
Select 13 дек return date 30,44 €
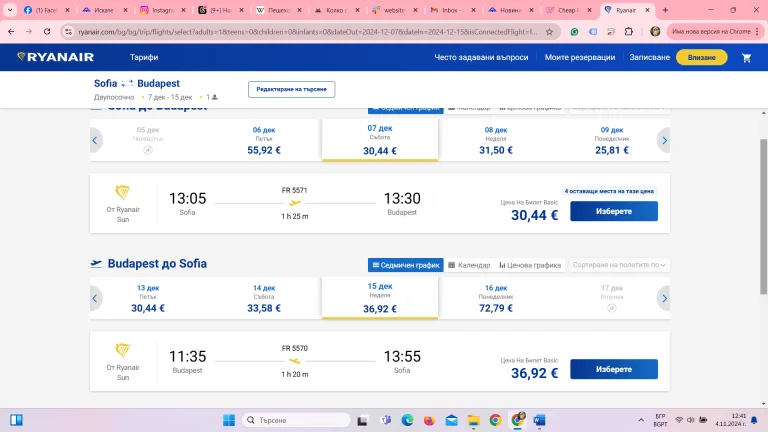click(x=148, y=298)
